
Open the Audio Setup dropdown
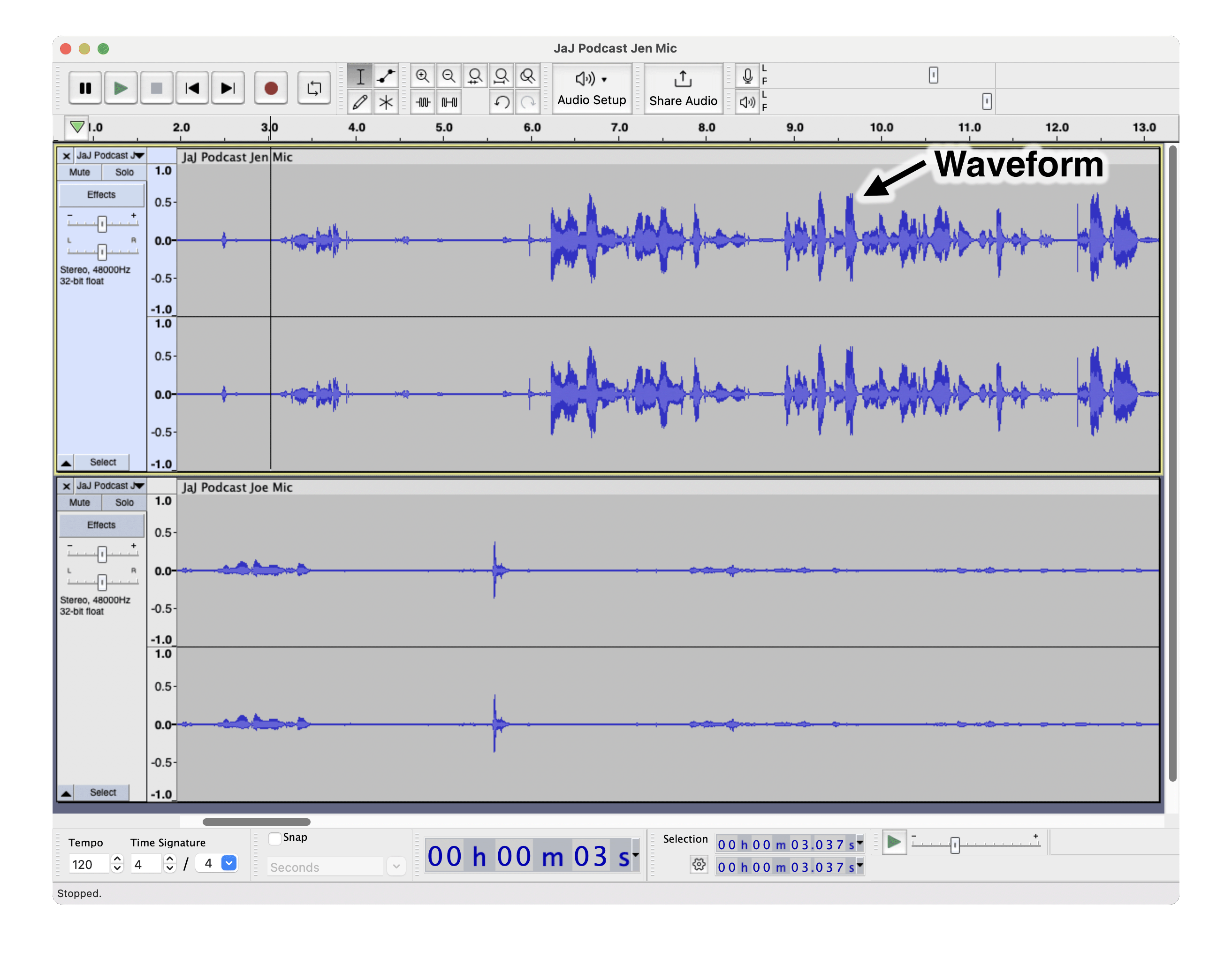[591, 88]
